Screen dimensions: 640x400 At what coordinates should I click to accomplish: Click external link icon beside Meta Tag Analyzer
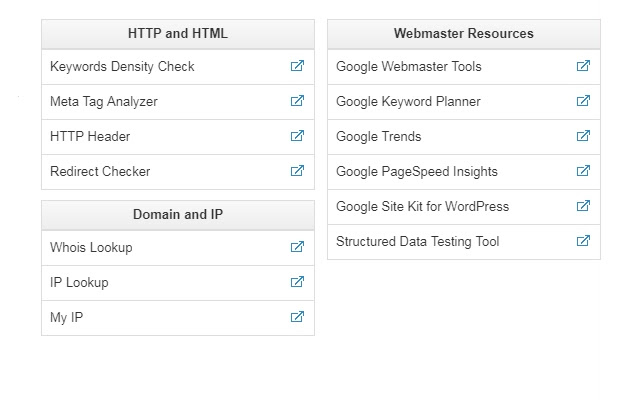tap(297, 101)
